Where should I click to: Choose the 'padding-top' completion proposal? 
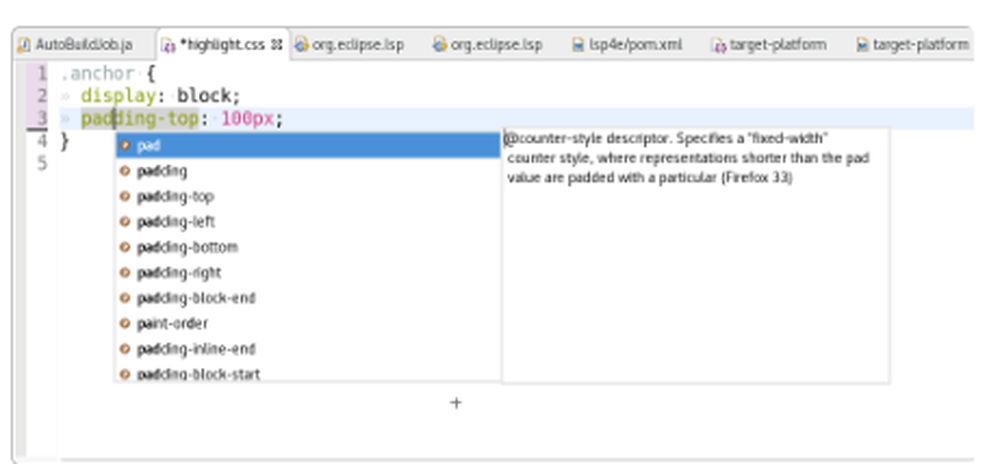[x=308, y=196]
